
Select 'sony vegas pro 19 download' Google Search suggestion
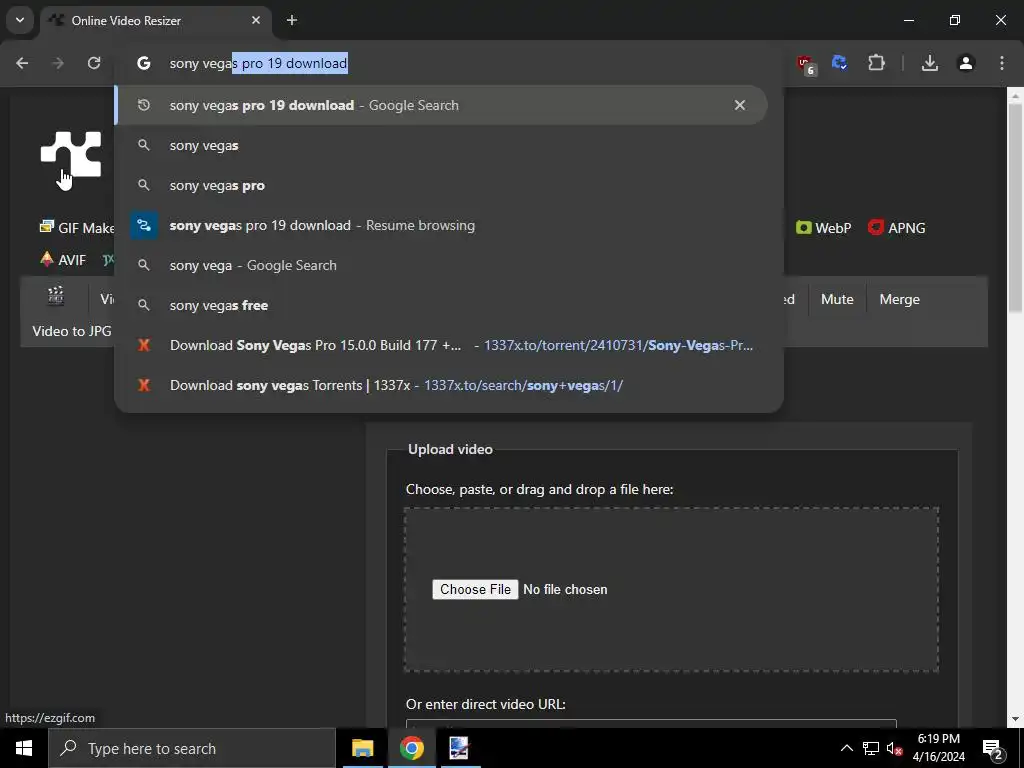(x=441, y=105)
